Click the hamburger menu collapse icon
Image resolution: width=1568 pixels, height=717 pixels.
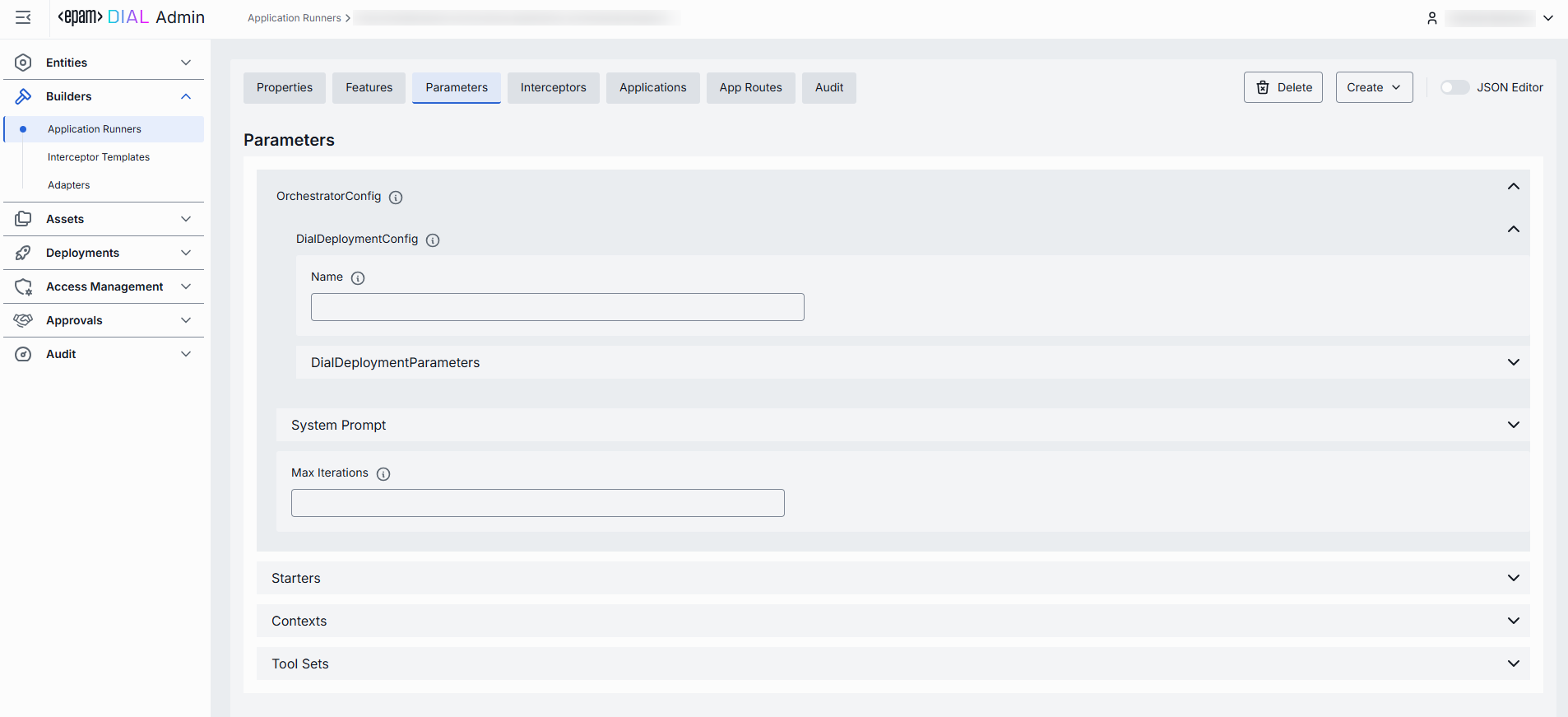click(x=23, y=17)
